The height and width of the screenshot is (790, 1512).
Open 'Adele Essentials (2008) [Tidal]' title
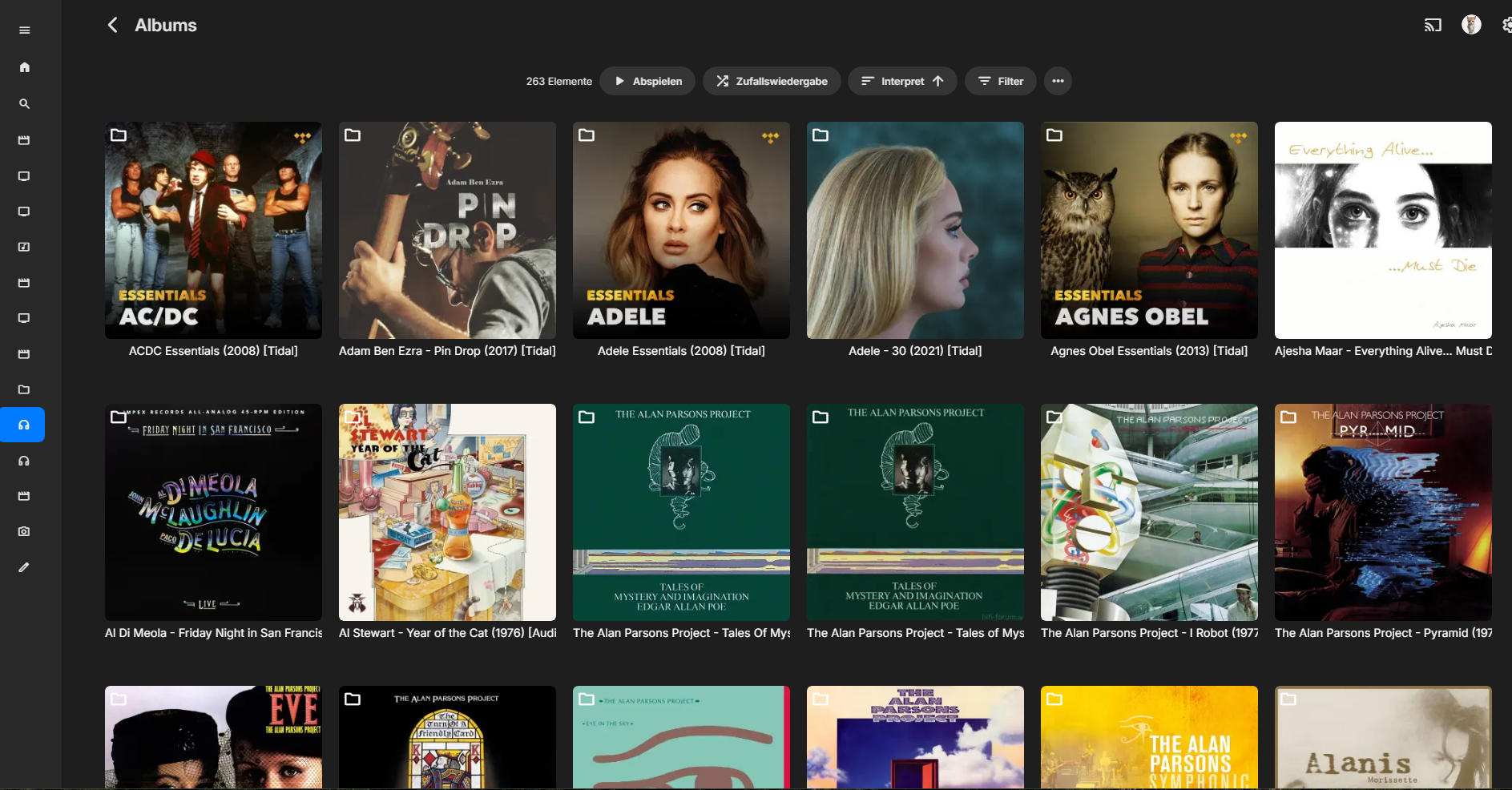point(681,351)
